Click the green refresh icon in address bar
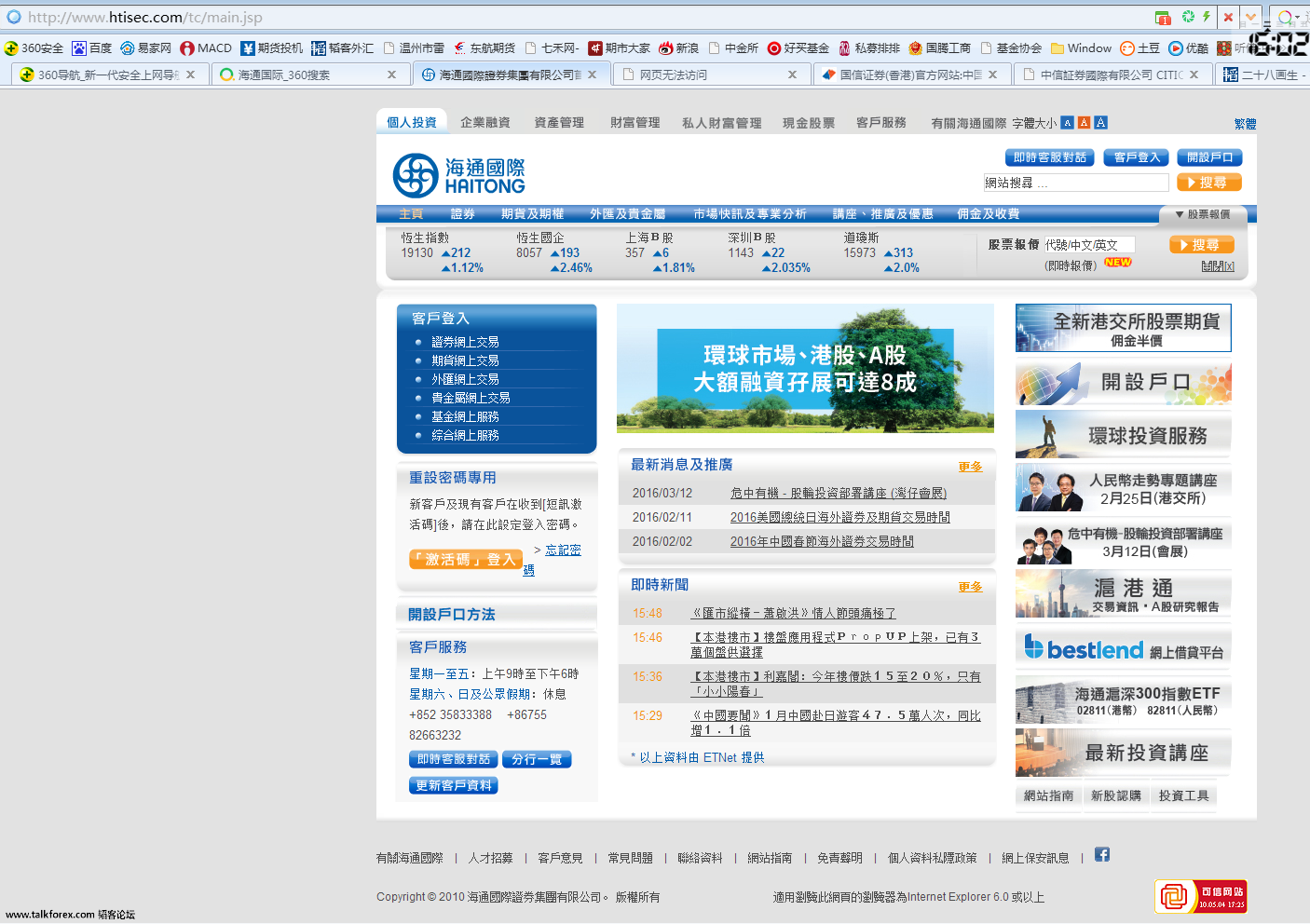The image size is (1310, 924). (x=1188, y=17)
